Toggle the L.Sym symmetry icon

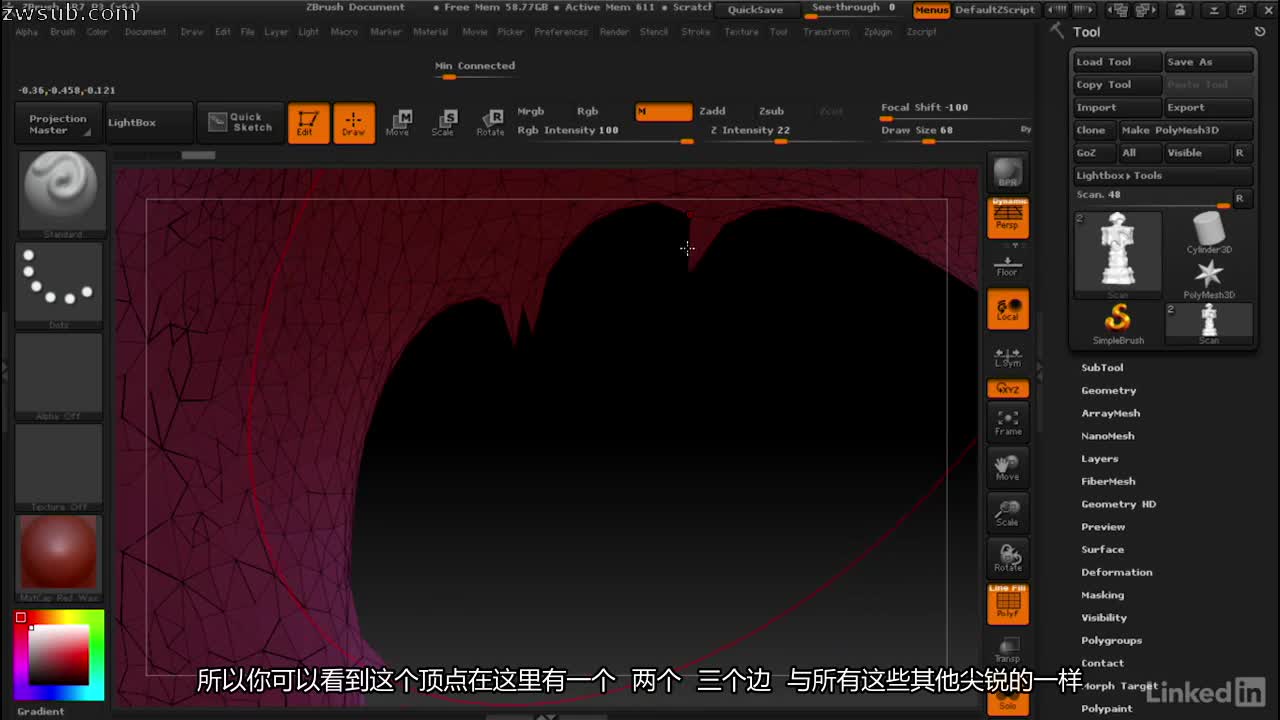coord(1007,356)
